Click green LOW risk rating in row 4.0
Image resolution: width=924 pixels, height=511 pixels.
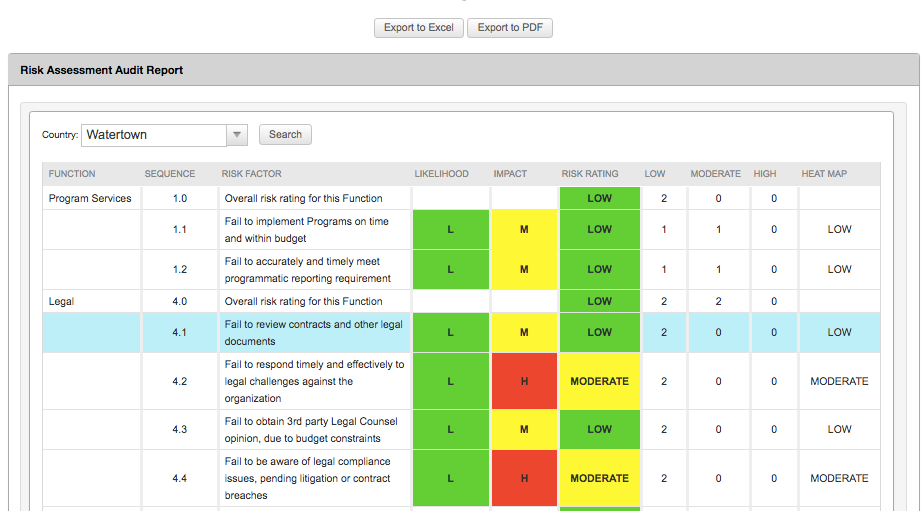pos(599,302)
